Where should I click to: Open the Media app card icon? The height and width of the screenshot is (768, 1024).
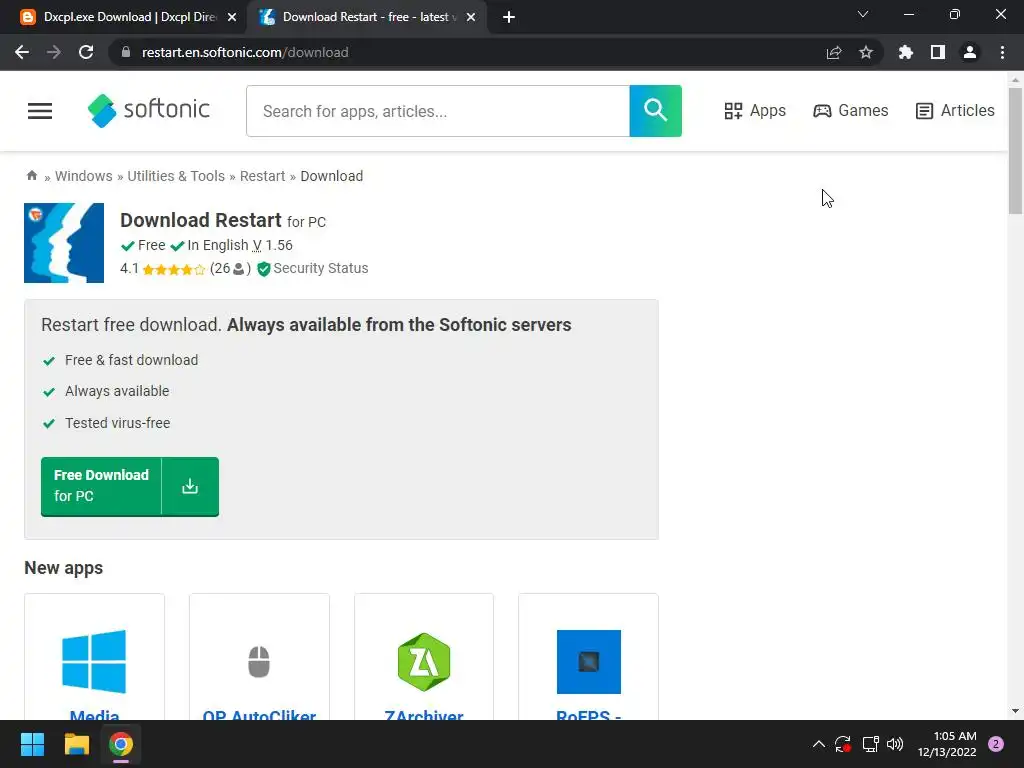click(94, 662)
